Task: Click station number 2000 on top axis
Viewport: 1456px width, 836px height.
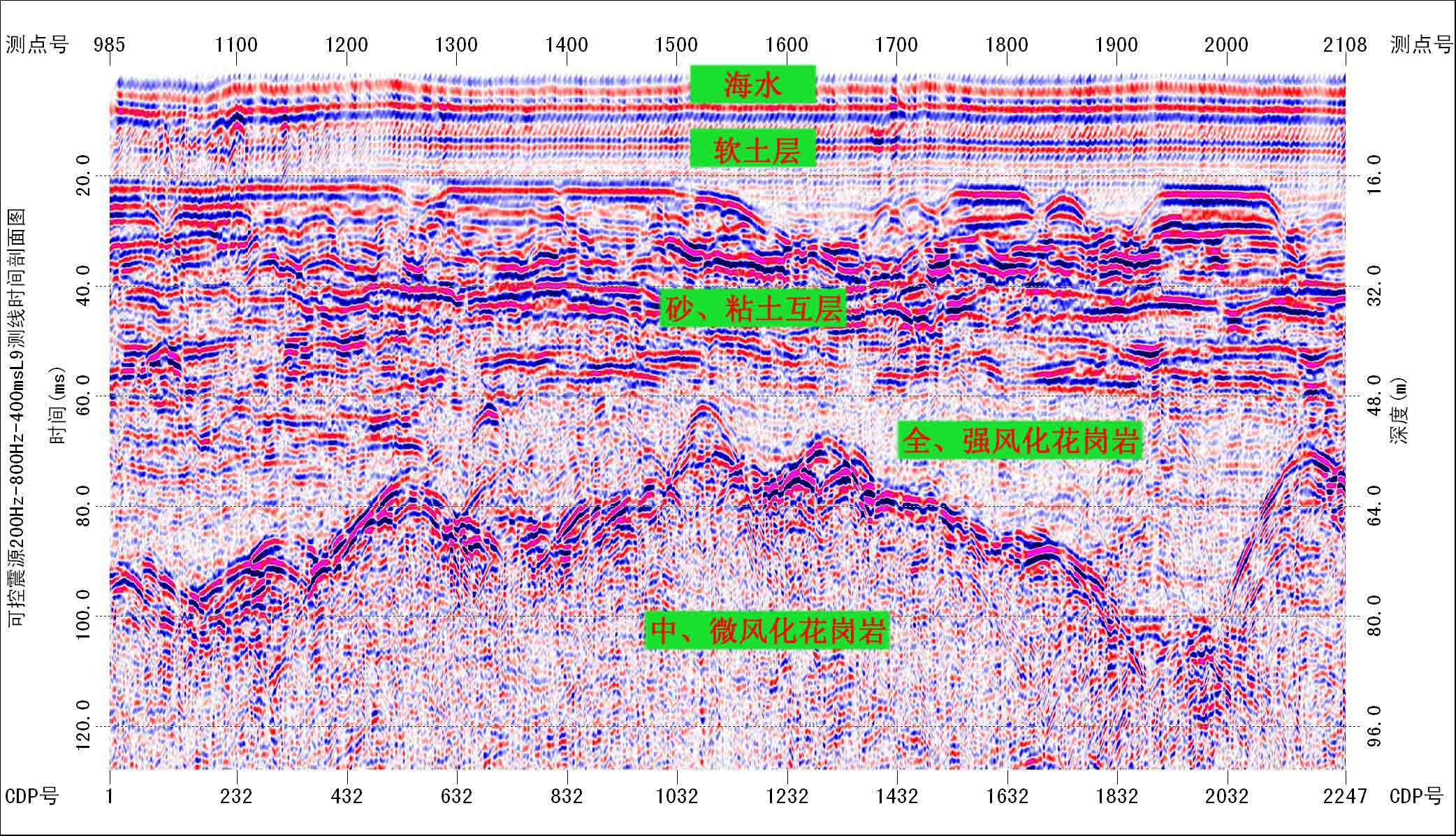Action: (x=1226, y=45)
